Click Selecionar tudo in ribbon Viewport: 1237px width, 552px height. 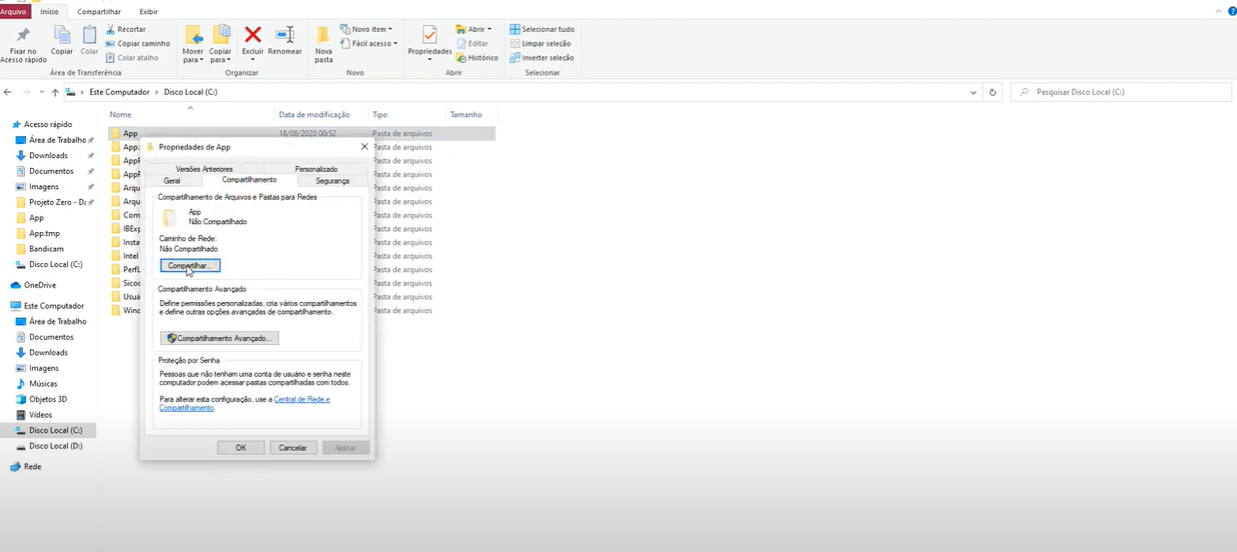point(515,30)
